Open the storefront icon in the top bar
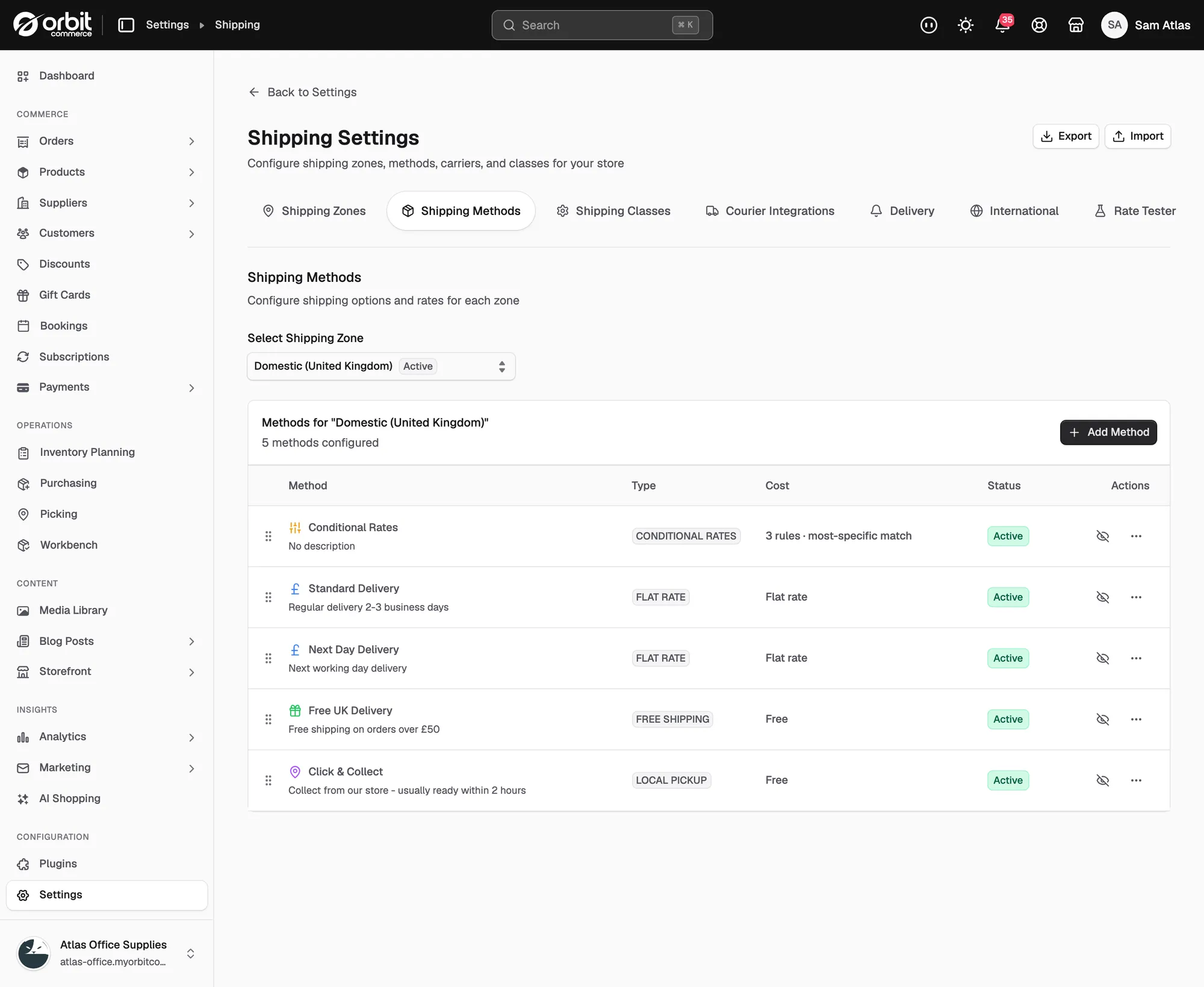The image size is (1204, 987). tap(1076, 25)
